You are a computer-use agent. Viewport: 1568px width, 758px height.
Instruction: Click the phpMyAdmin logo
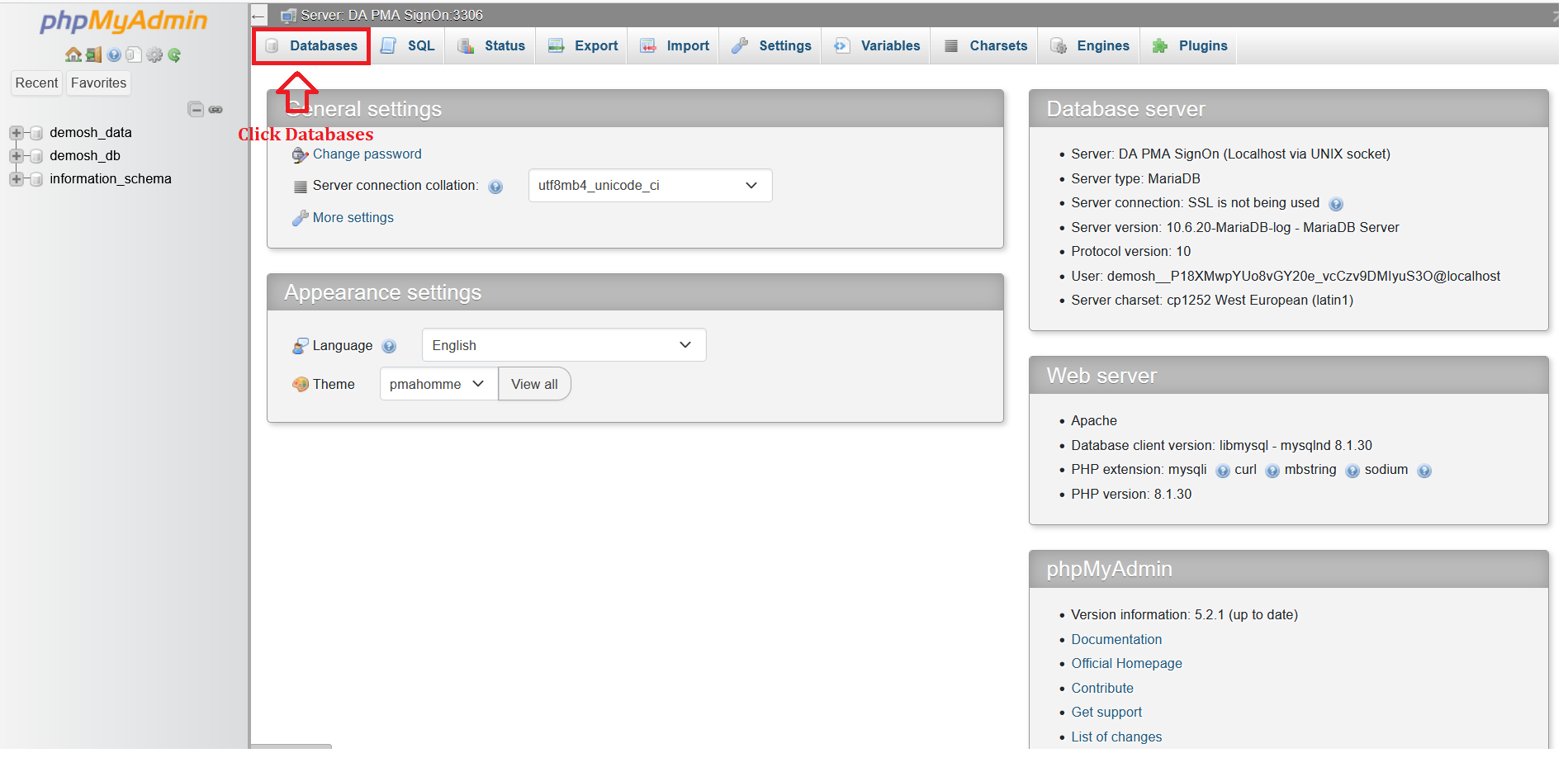pos(124,21)
